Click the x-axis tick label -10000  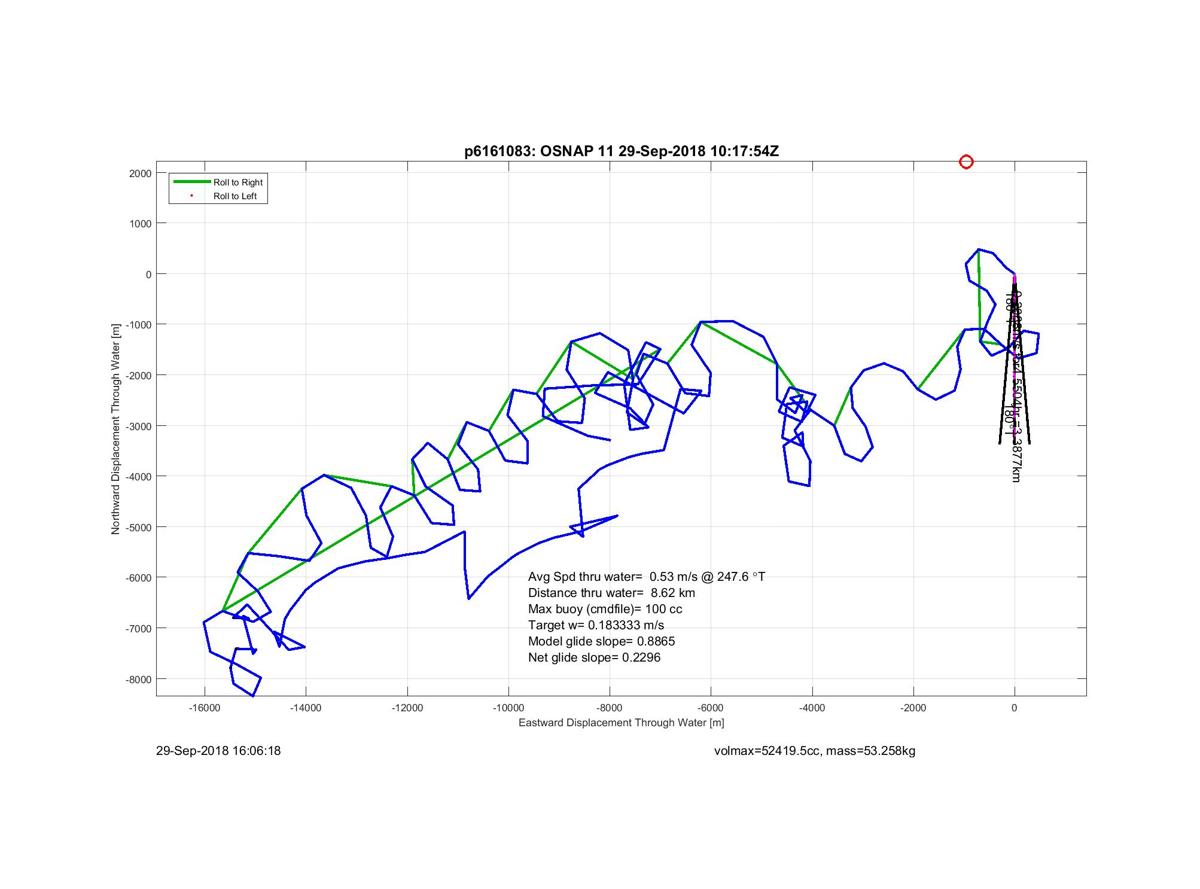coord(508,708)
